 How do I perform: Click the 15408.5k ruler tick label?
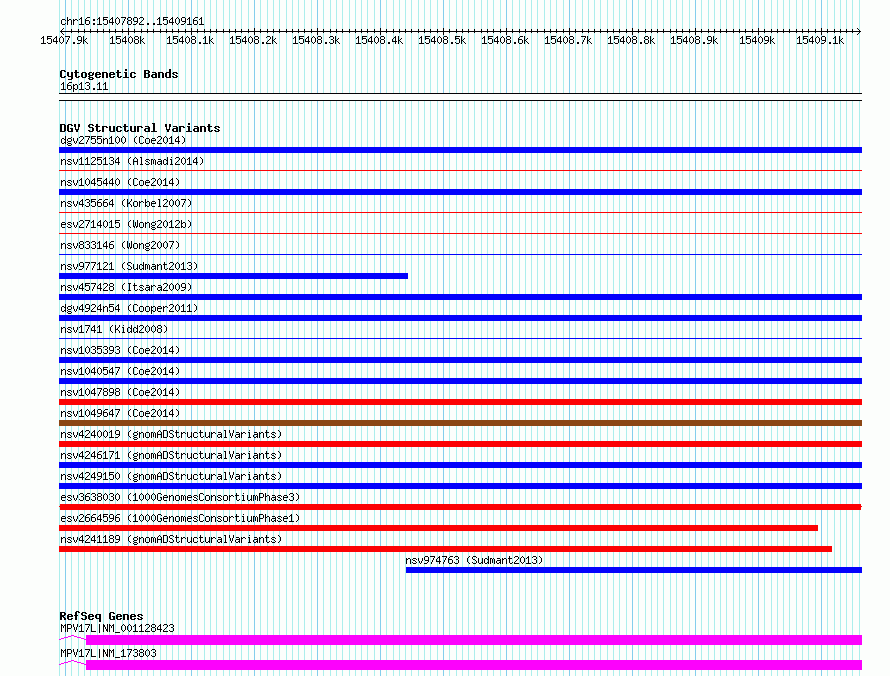pos(442,40)
